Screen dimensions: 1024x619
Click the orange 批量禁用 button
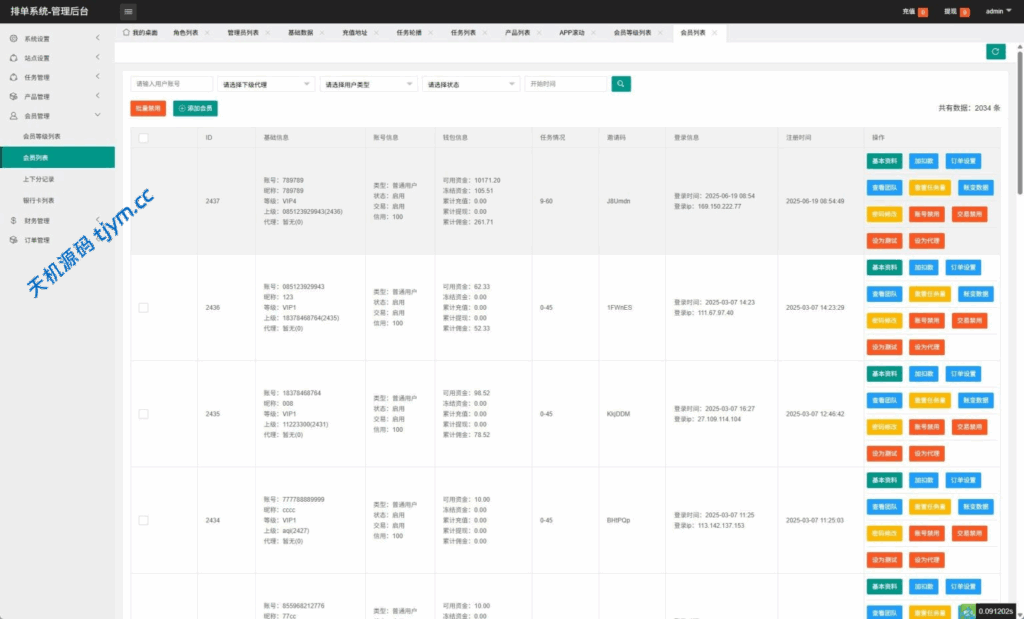148,108
